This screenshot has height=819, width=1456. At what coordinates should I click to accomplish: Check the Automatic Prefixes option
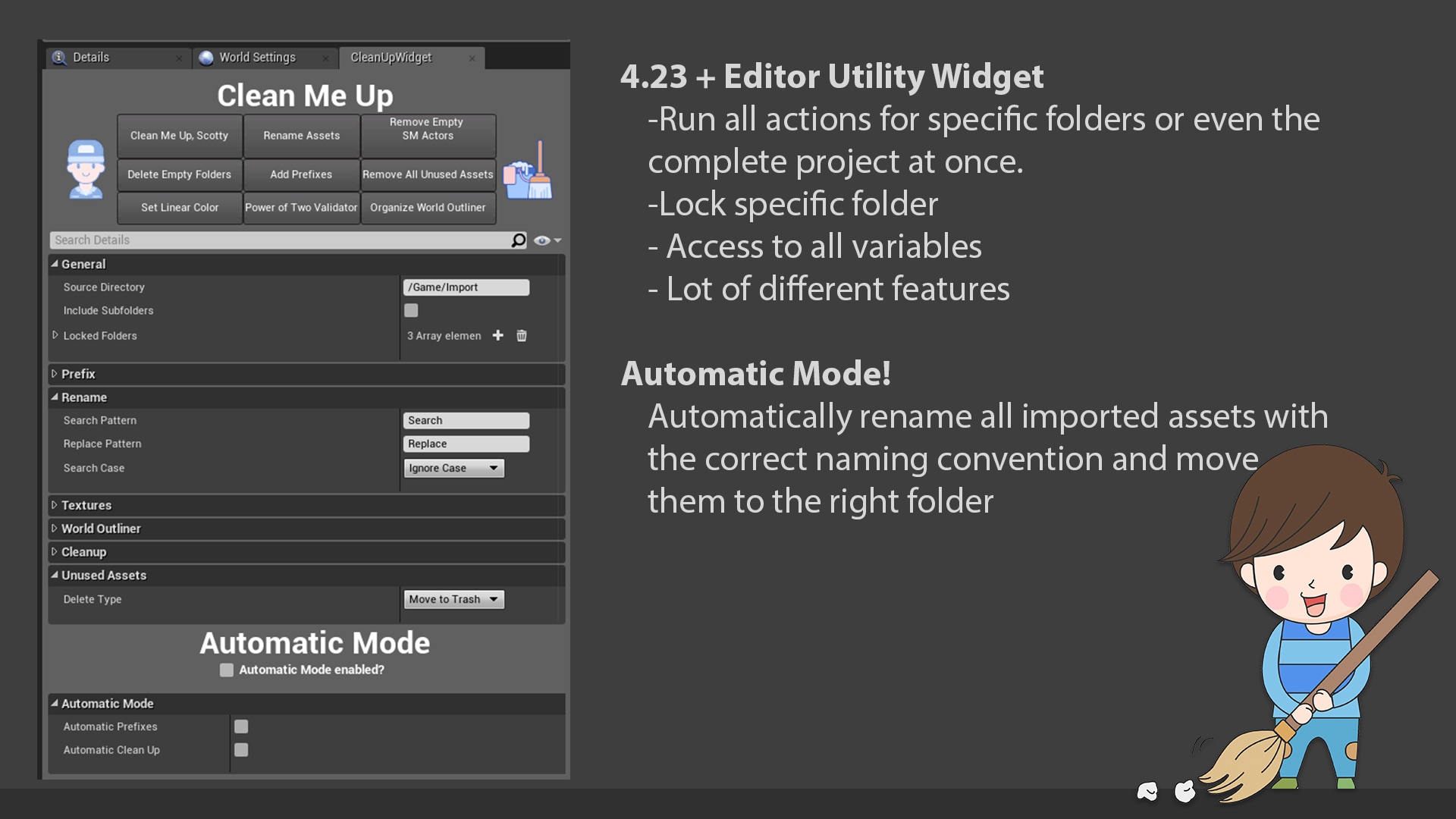pyautogui.click(x=241, y=726)
